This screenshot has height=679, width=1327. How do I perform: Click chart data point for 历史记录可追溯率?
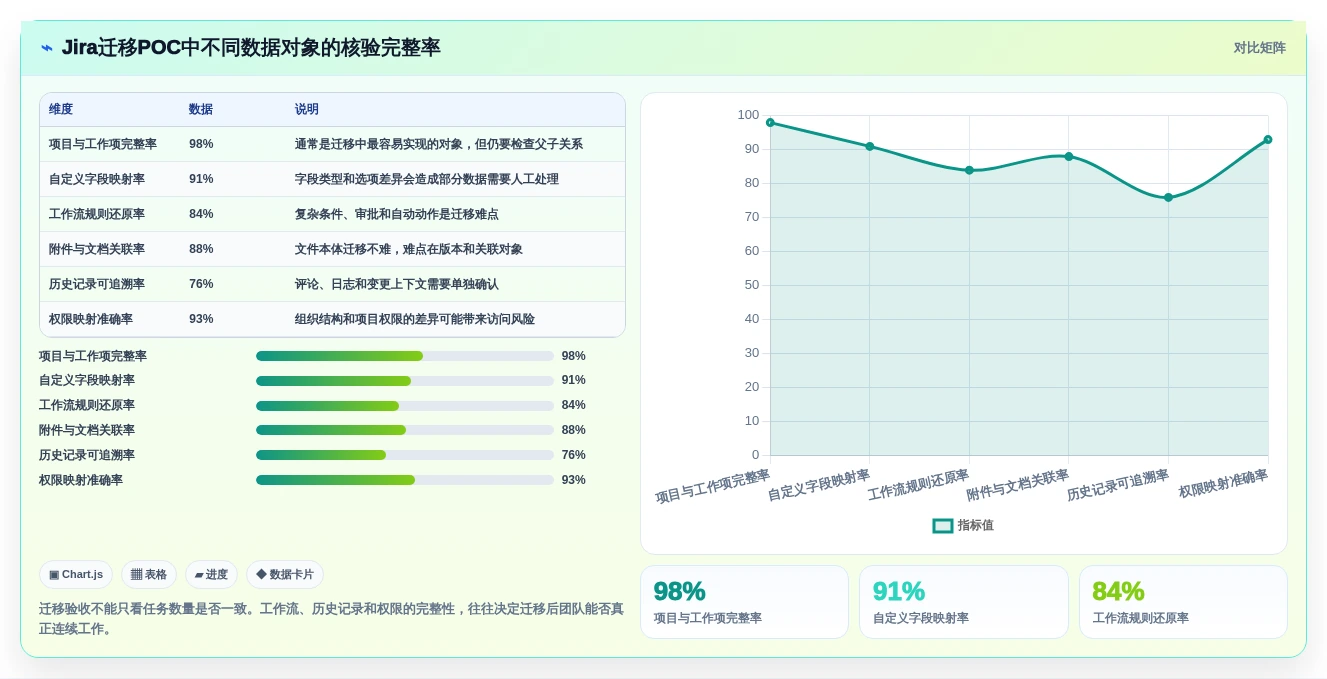1168,197
